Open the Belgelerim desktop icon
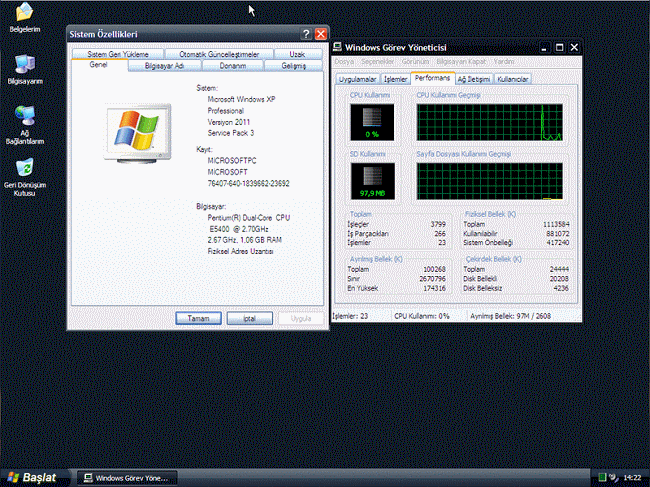The image size is (650, 487). [x=24, y=17]
